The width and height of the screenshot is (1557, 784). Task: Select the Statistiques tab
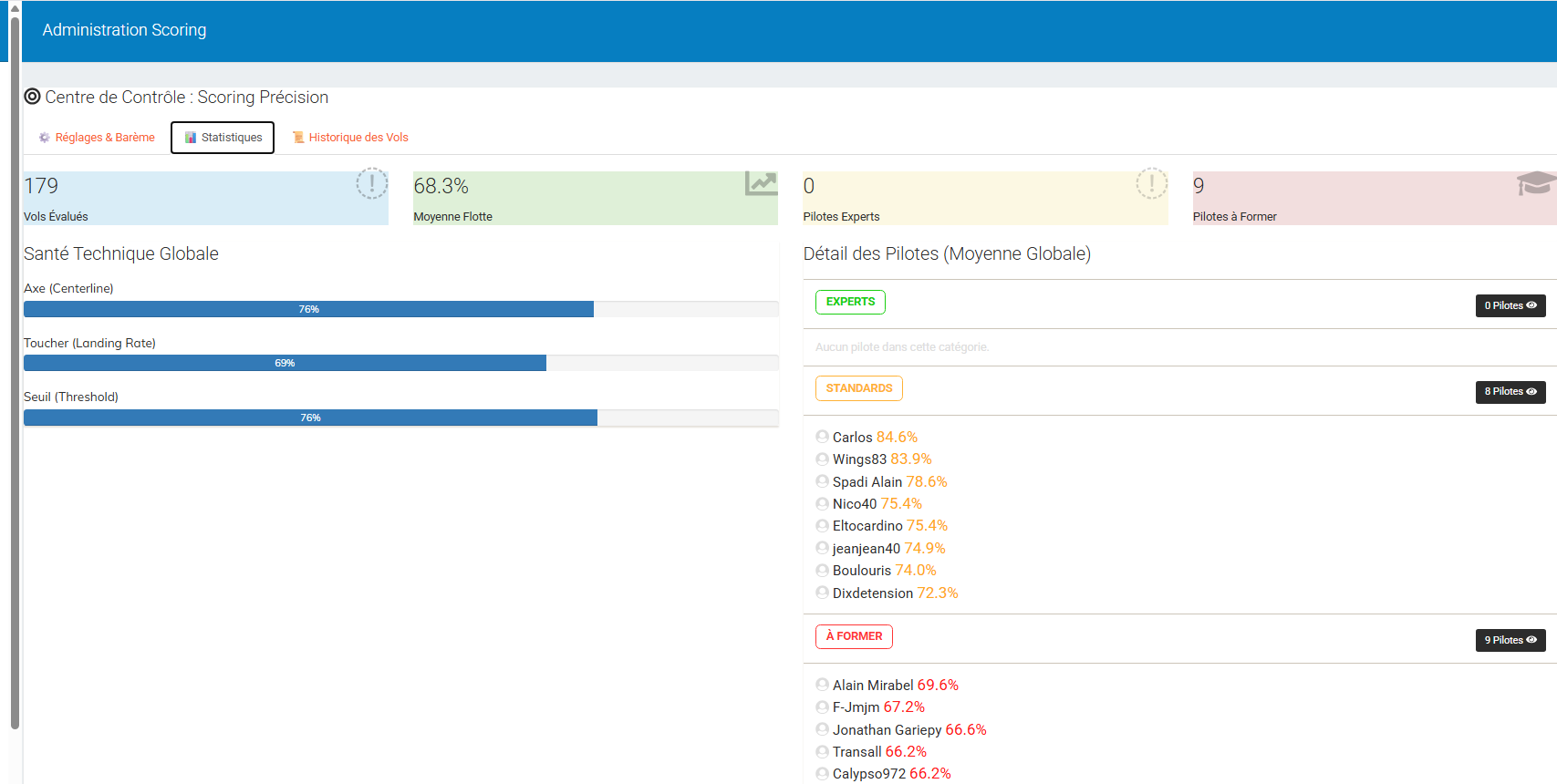tap(223, 138)
